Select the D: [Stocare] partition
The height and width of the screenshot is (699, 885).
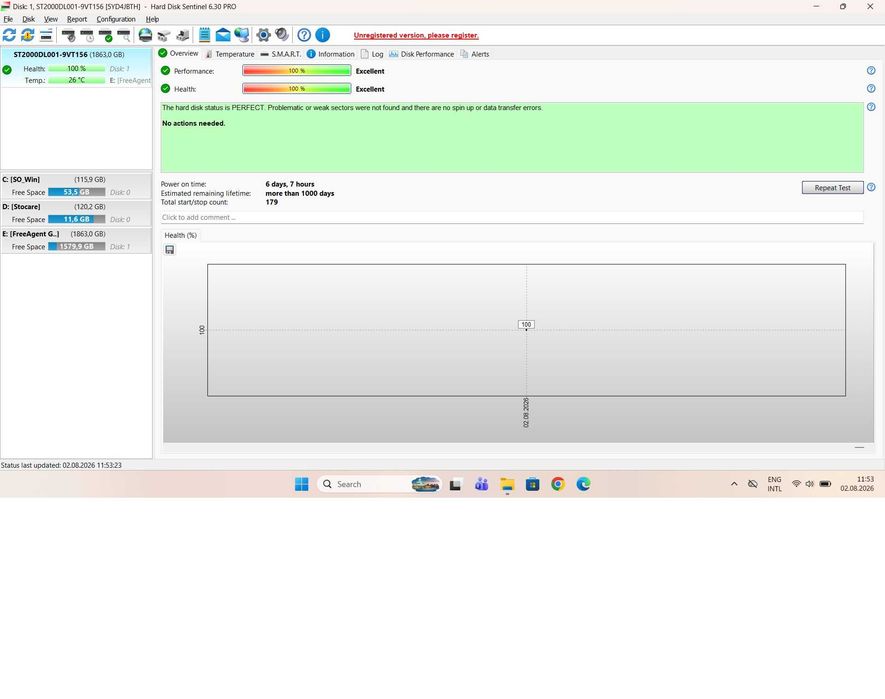tap(76, 213)
